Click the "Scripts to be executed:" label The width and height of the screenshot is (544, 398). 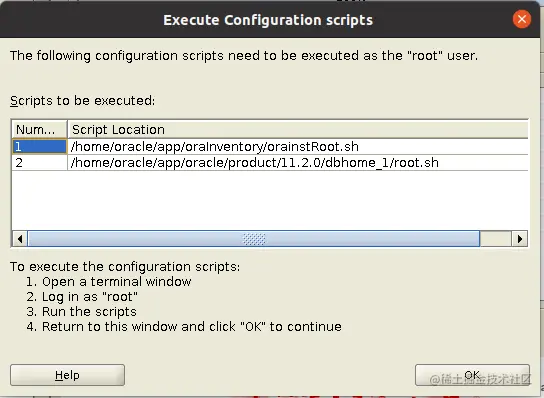83,101
